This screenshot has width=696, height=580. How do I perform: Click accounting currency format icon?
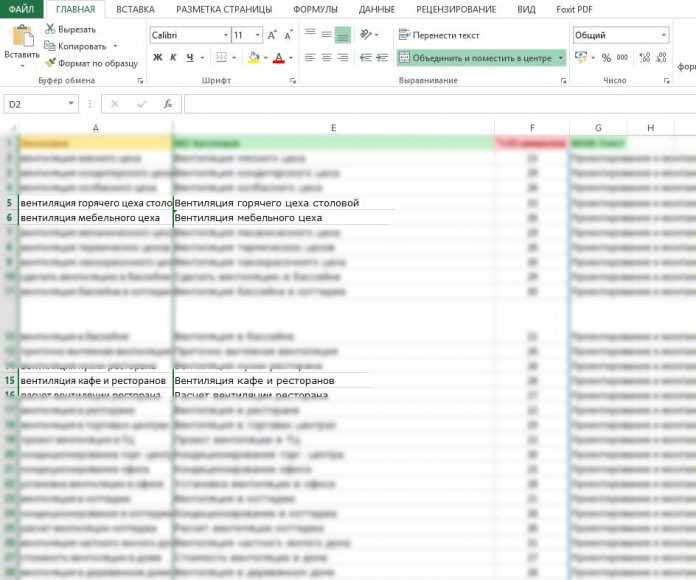click(580, 57)
